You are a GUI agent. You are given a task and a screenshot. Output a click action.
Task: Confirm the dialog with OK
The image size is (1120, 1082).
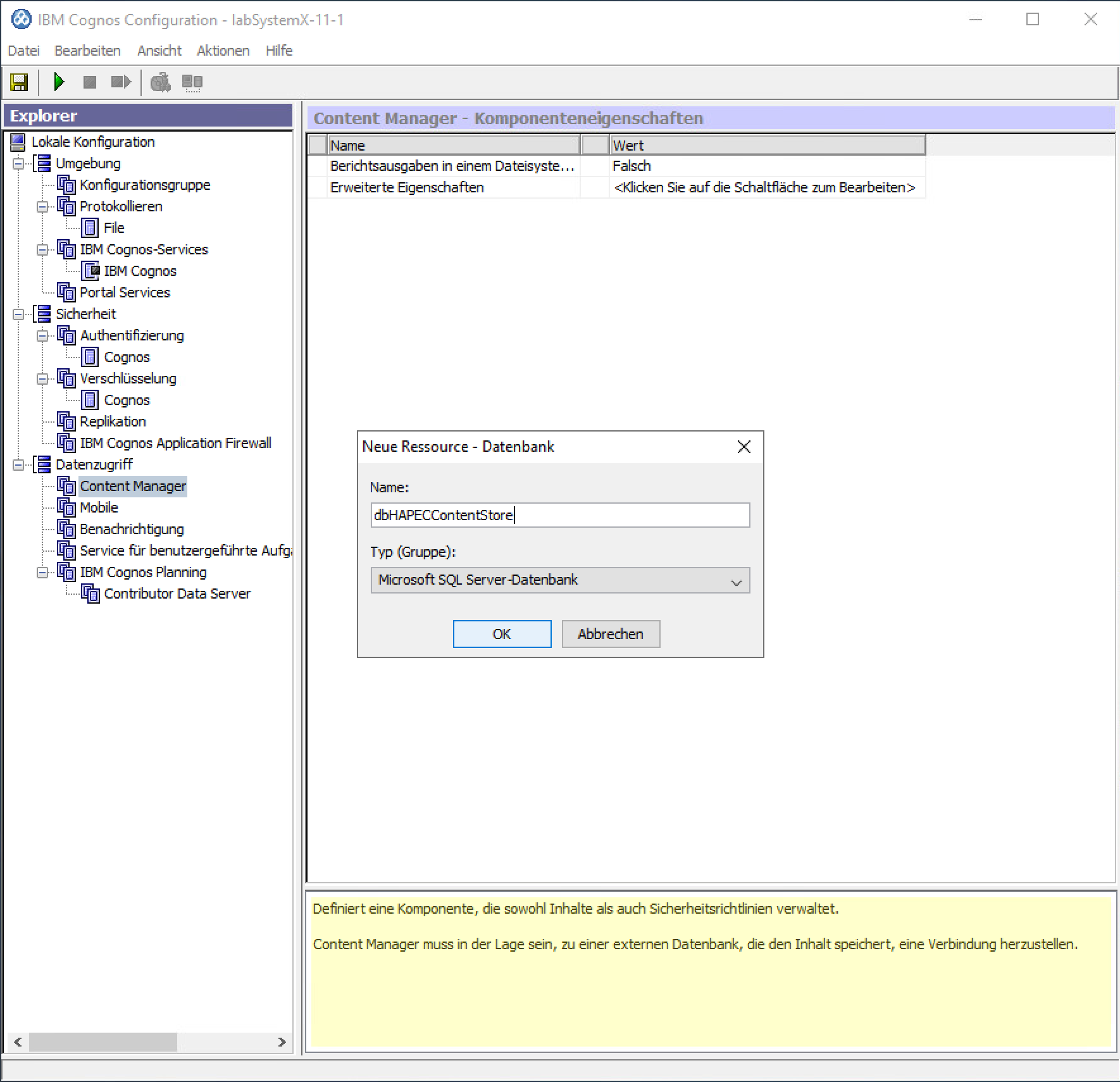click(502, 634)
